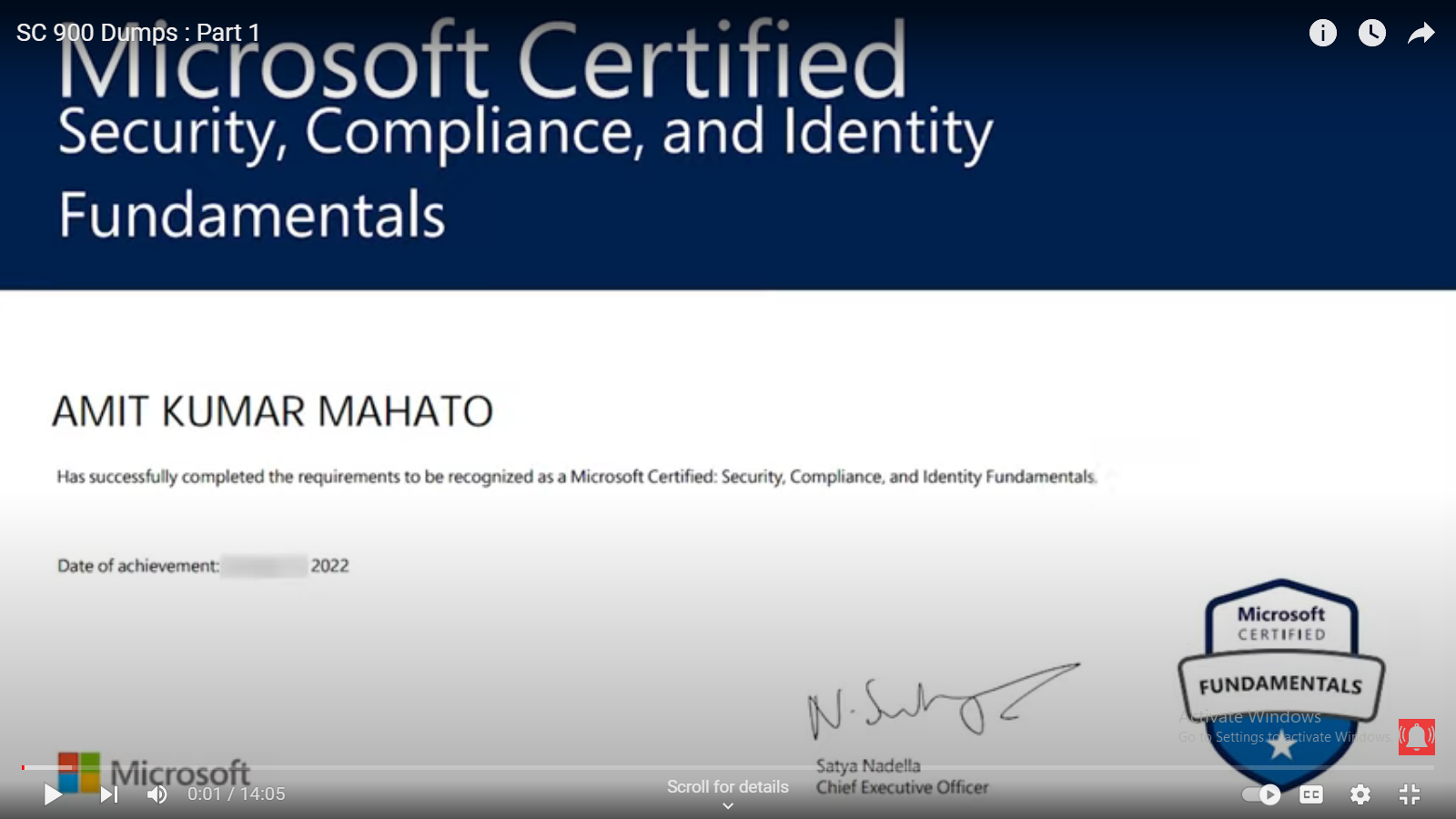Image resolution: width=1456 pixels, height=819 pixels.
Task: Exit full screen mode
Action: click(x=1410, y=794)
